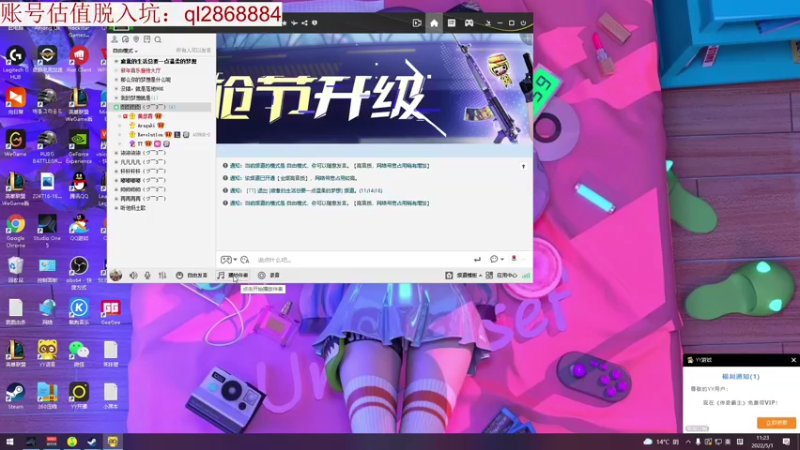Open the 224716 image file on desktop

pos(47,185)
